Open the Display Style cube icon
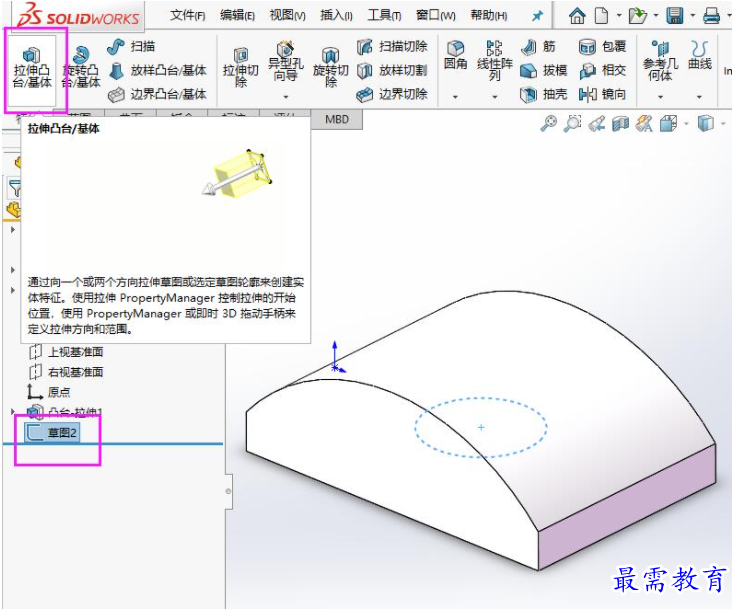Image resolution: width=735 pixels, height=611 pixels. (x=705, y=124)
